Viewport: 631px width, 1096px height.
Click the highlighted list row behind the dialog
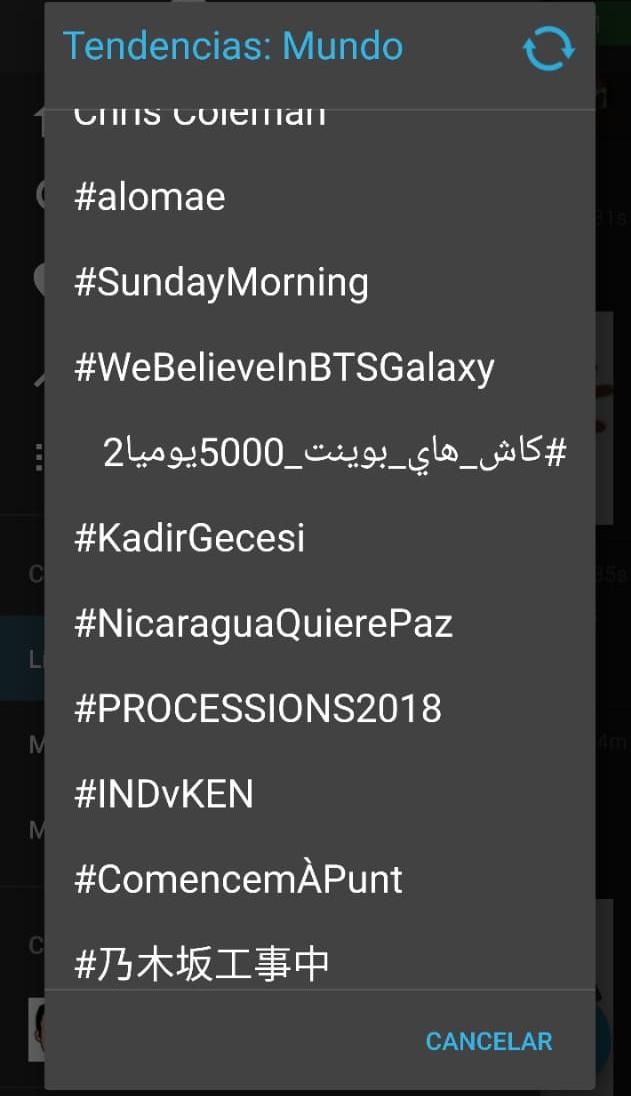point(20,658)
